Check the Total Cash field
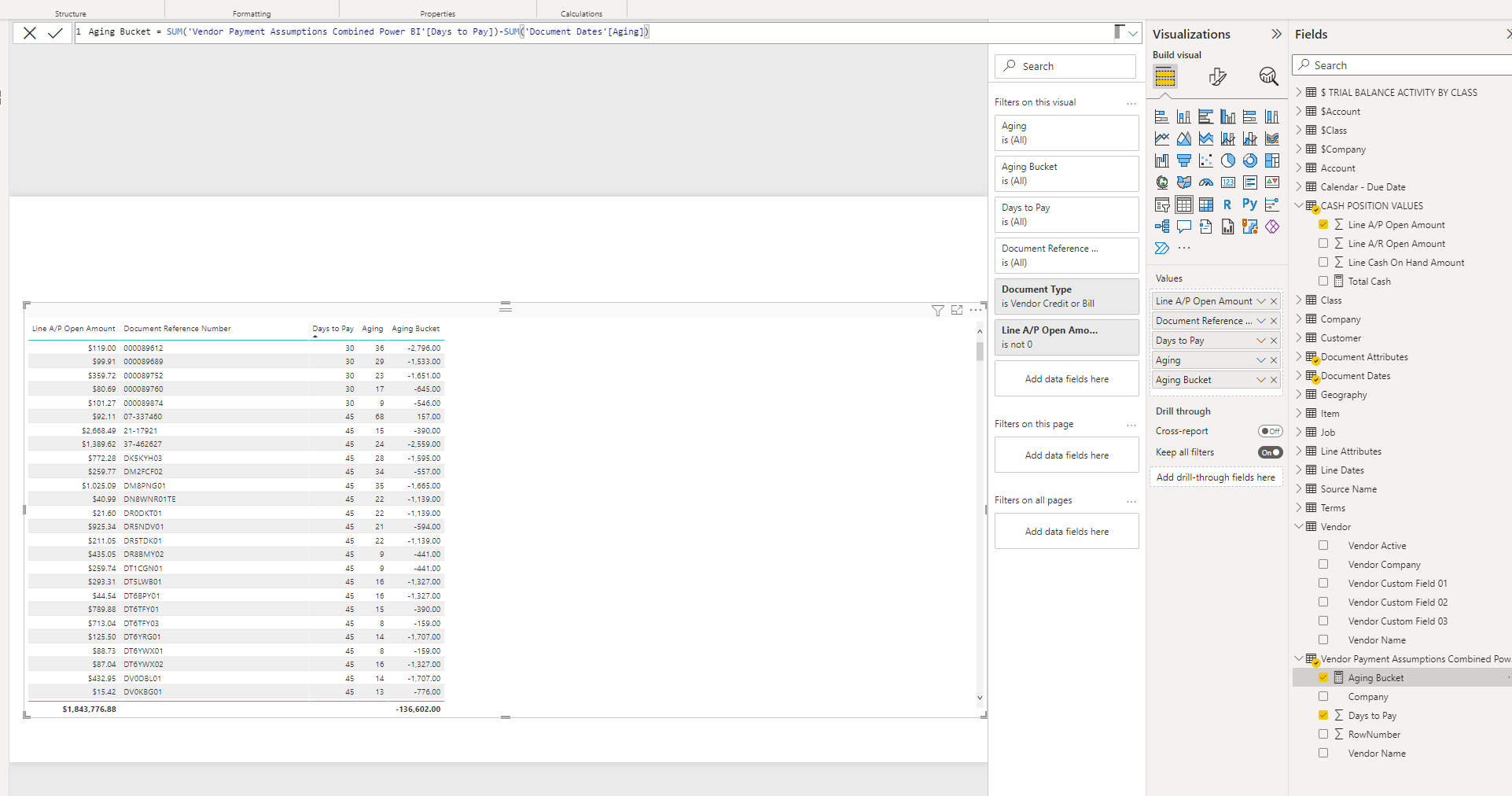 click(x=1323, y=281)
